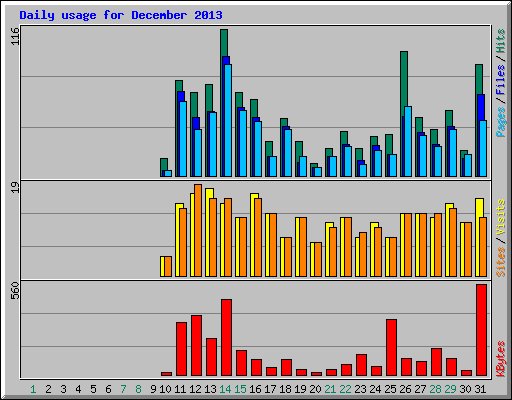The image size is (512, 400).
Task: Click day label '10' on the x-axis
Action: [x=165, y=389]
